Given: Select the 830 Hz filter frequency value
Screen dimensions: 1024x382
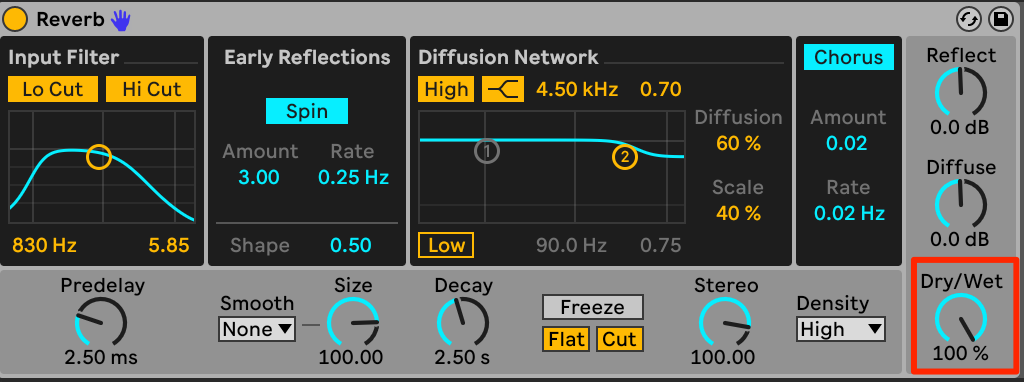Looking at the screenshot, I should pos(44,246).
